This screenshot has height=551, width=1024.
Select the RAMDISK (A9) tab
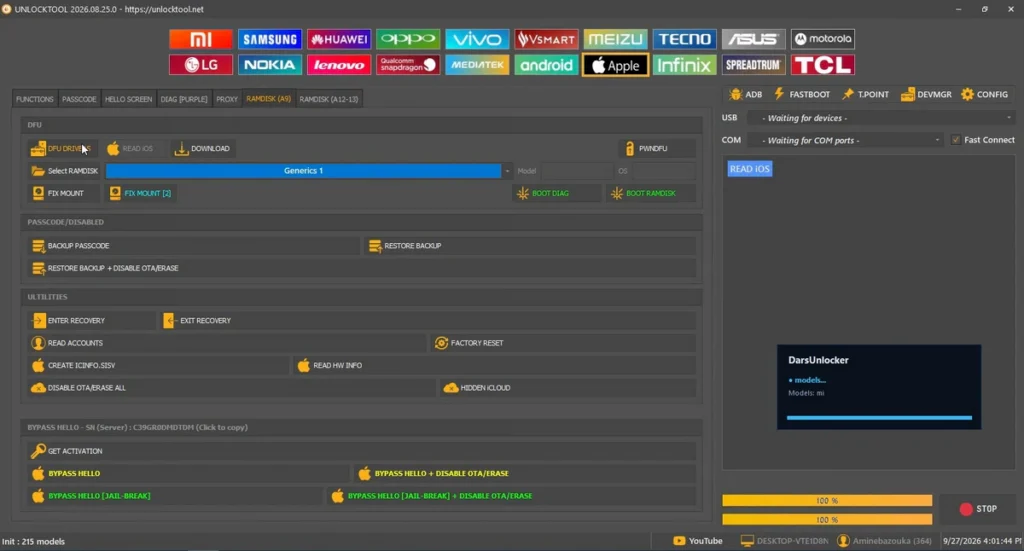268,99
